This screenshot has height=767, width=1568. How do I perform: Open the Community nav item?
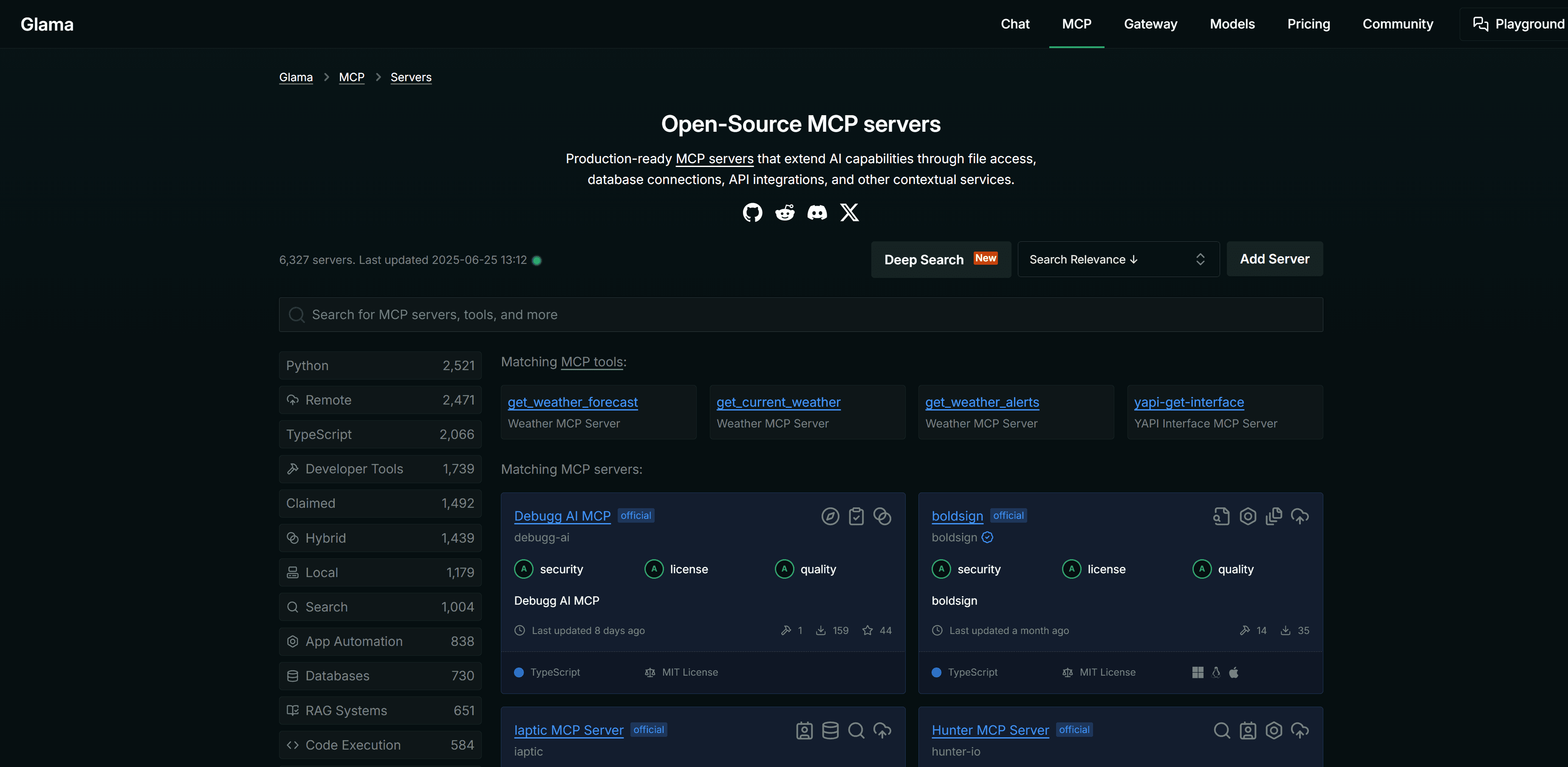1398,24
